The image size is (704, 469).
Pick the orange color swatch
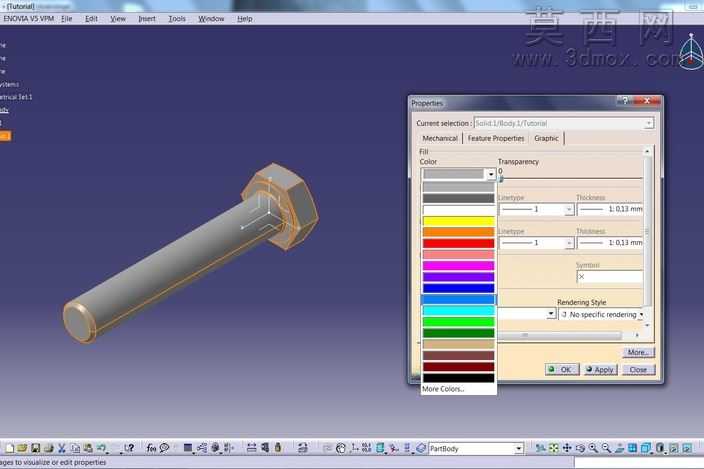(x=458, y=232)
